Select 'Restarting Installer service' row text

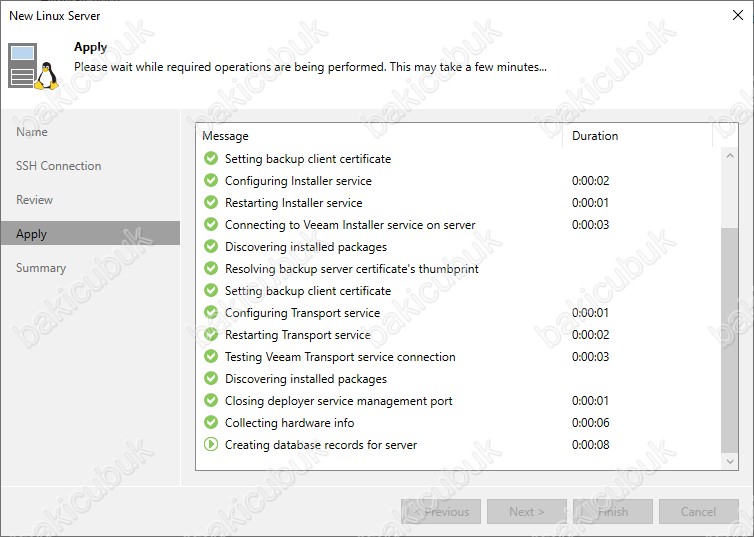[293, 203]
